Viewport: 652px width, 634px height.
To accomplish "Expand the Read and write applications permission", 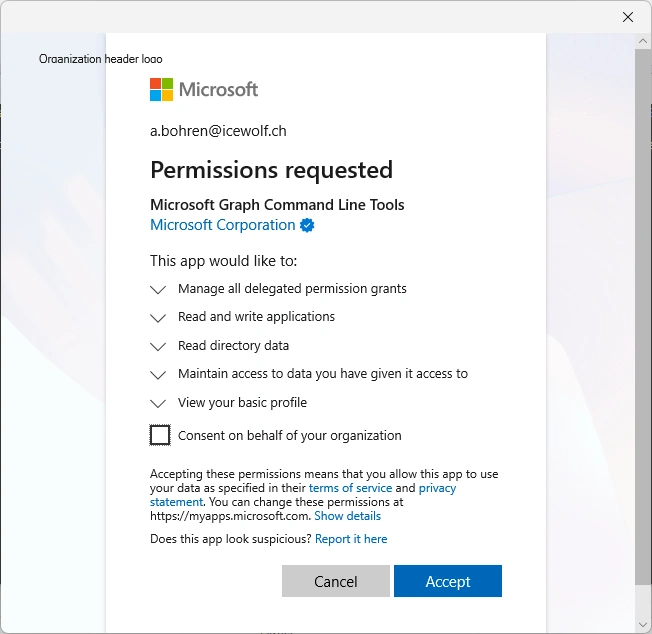I will pyautogui.click(x=158, y=317).
